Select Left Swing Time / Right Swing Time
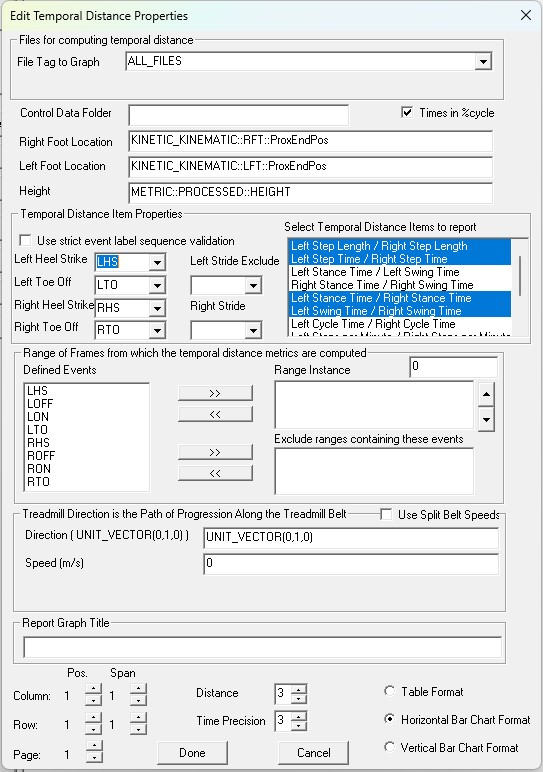The image size is (543, 772). [400, 311]
